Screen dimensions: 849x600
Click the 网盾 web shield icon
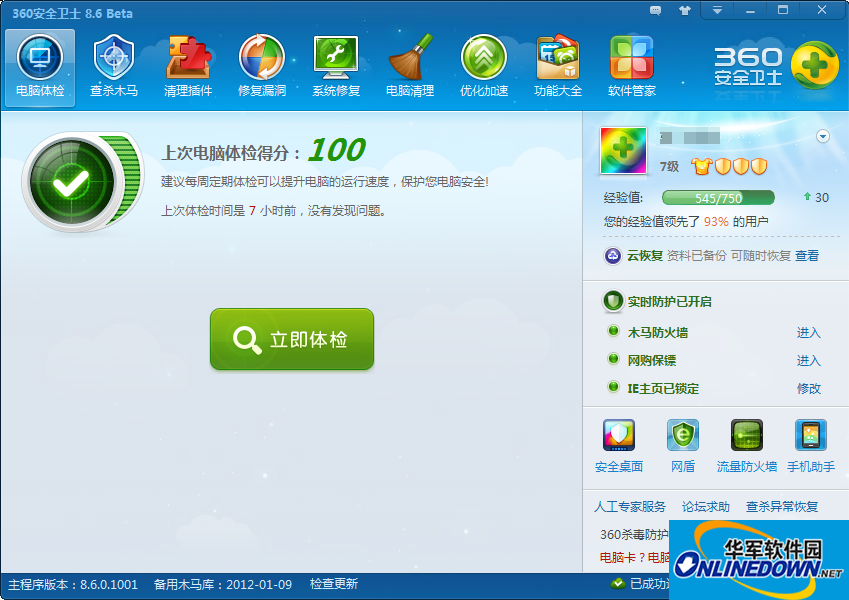click(x=683, y=436)
